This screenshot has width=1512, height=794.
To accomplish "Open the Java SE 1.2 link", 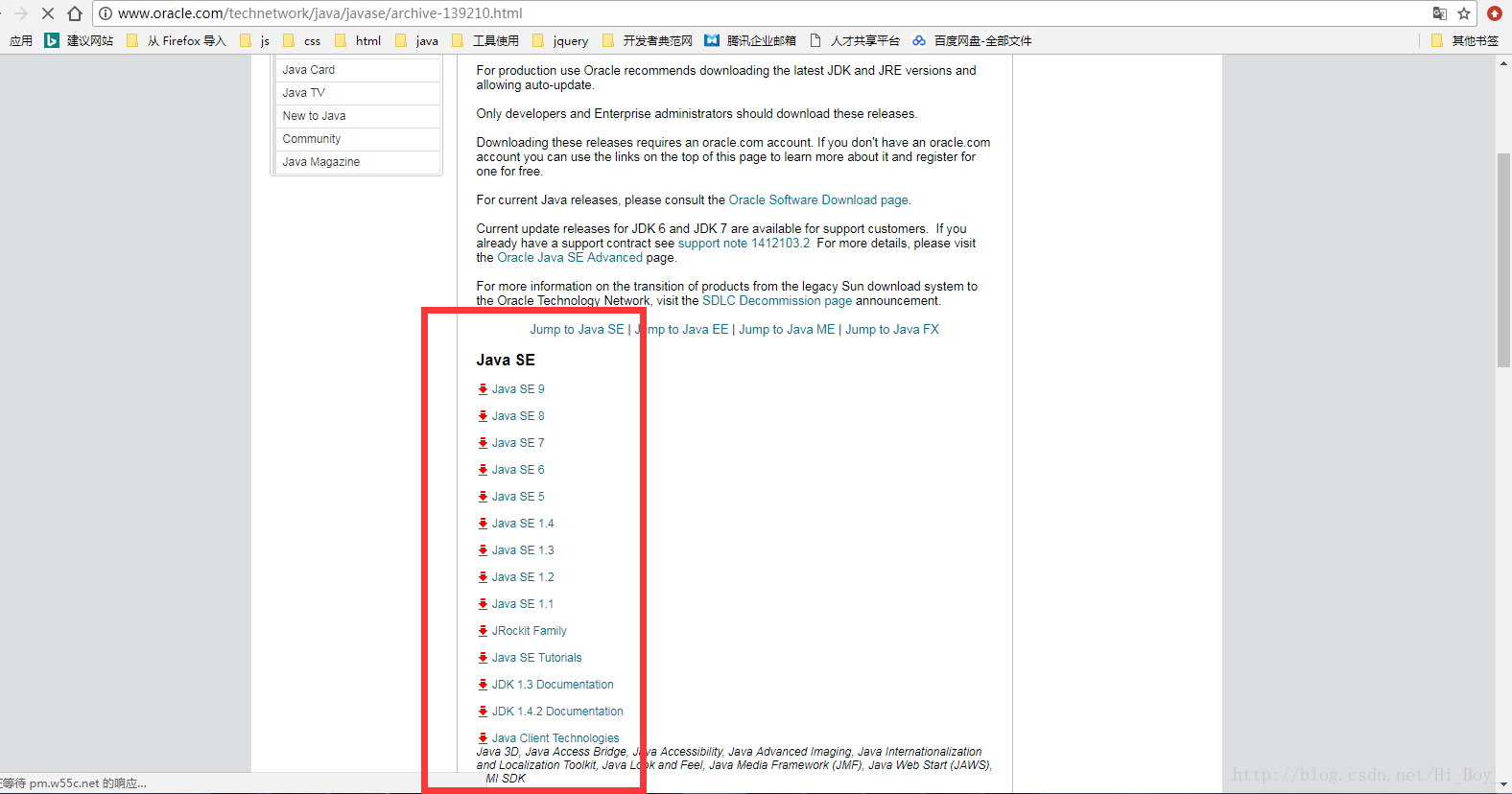I will click(x=523, y=577).
